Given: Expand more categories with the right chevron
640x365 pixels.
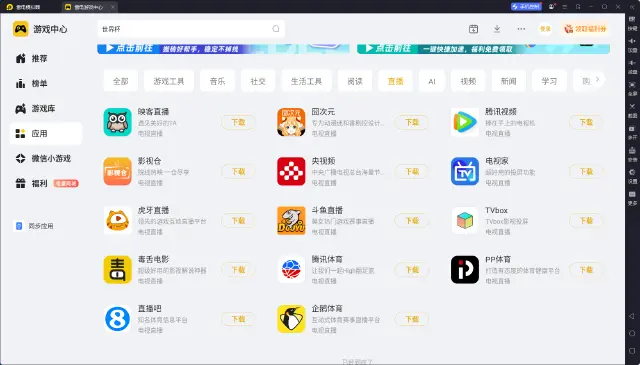Looking at the screenshot, I should pos(598,80).
